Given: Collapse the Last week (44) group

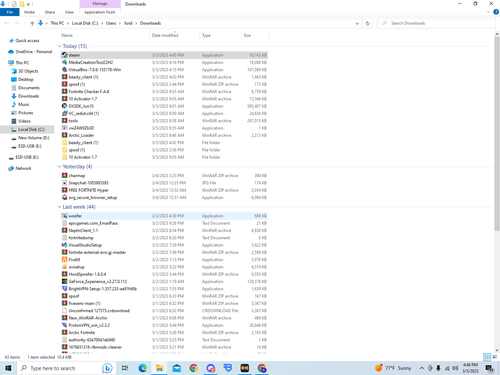Looking at the screenshot, I should click(59, 207).
